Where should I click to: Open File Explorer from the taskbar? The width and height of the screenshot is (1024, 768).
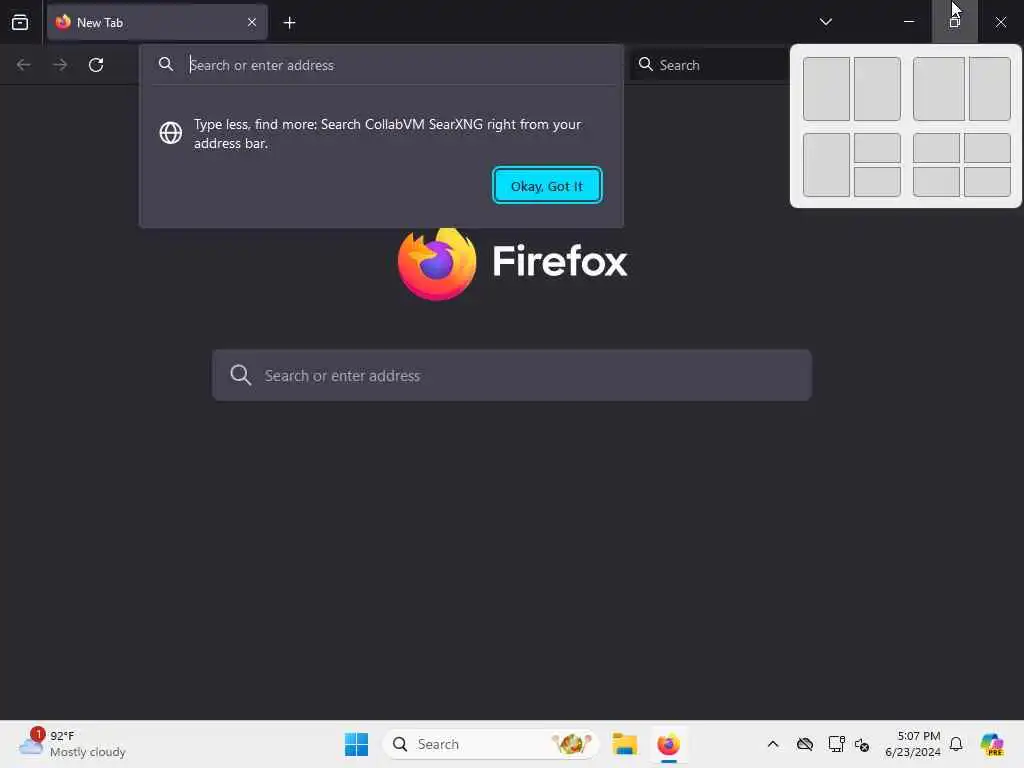pyautogui.click(x=624, y=744)
